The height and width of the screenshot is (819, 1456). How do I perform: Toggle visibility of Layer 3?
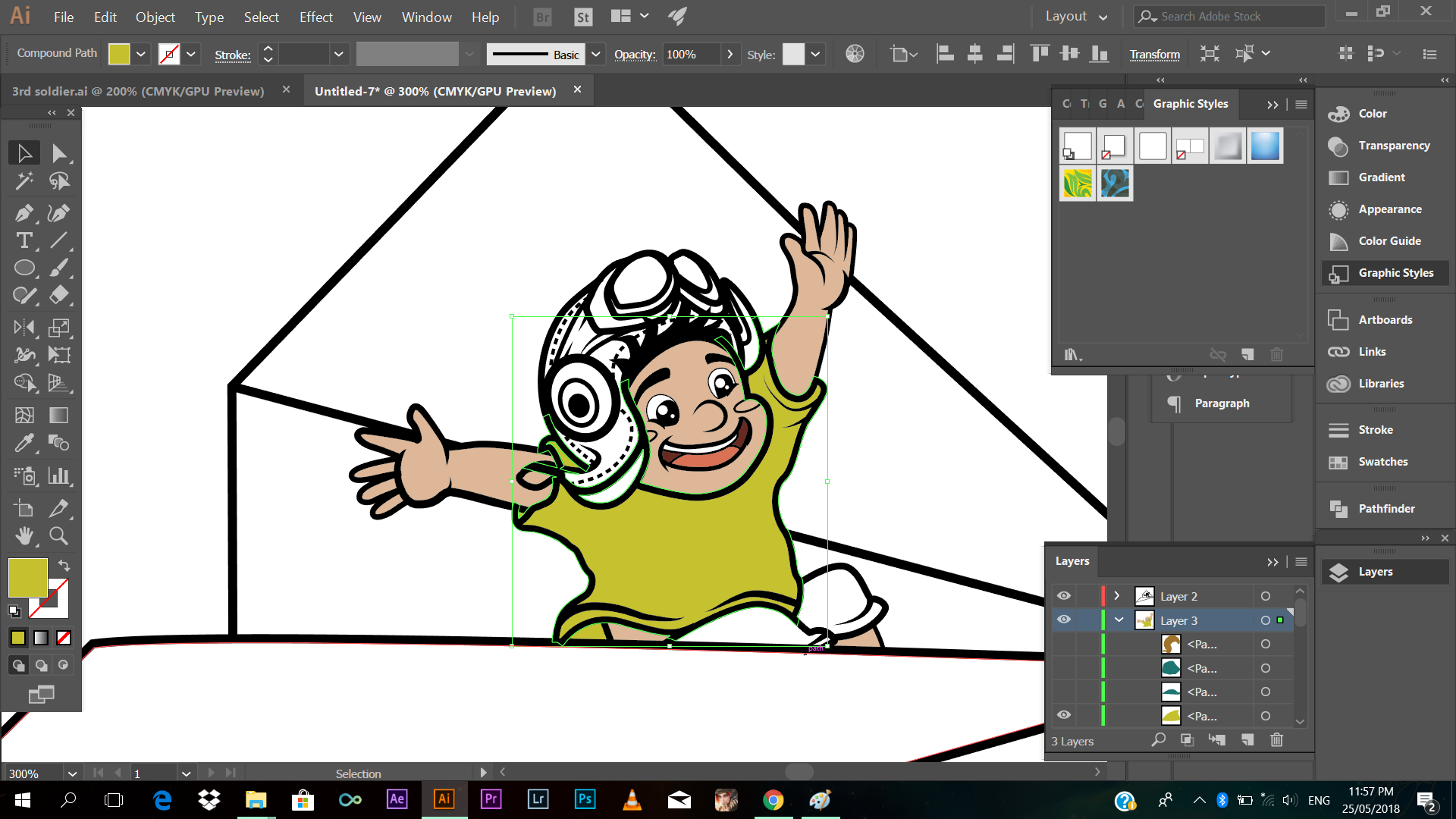point(1064,620)
